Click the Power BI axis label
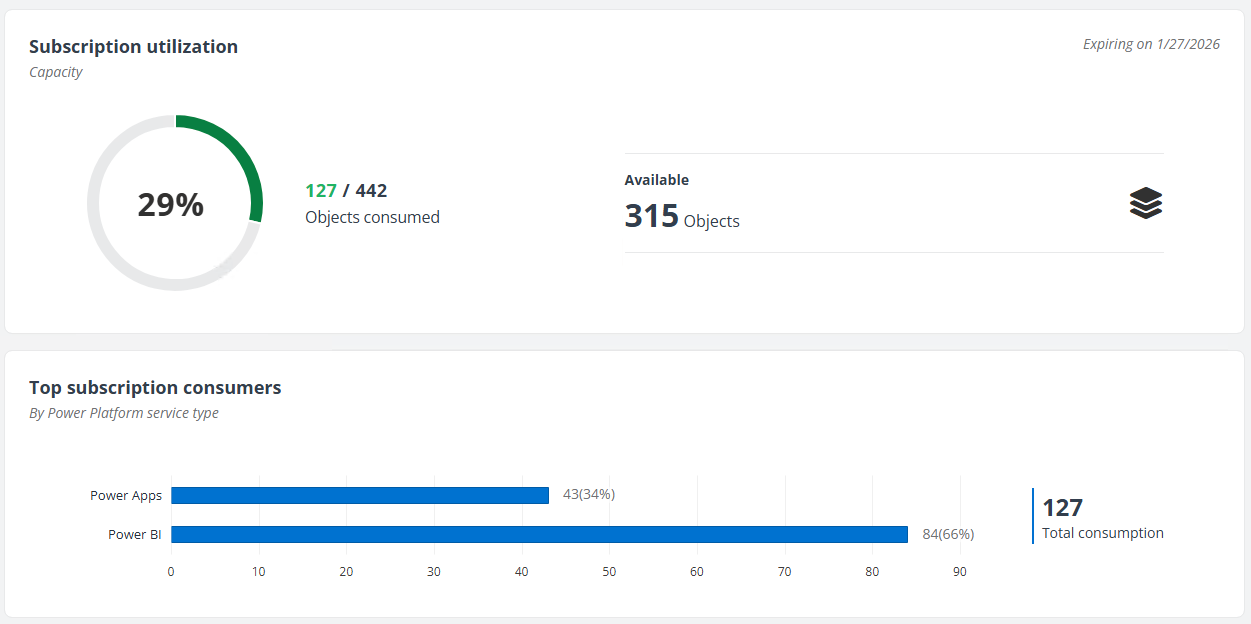This screenshot has height=624, width=1251. 135,534
